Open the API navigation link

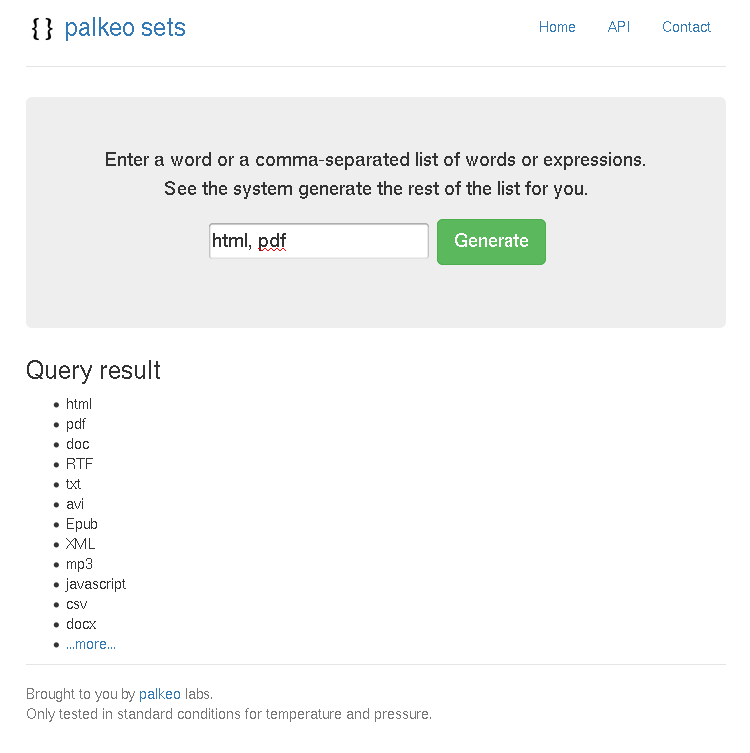(618, 27)
